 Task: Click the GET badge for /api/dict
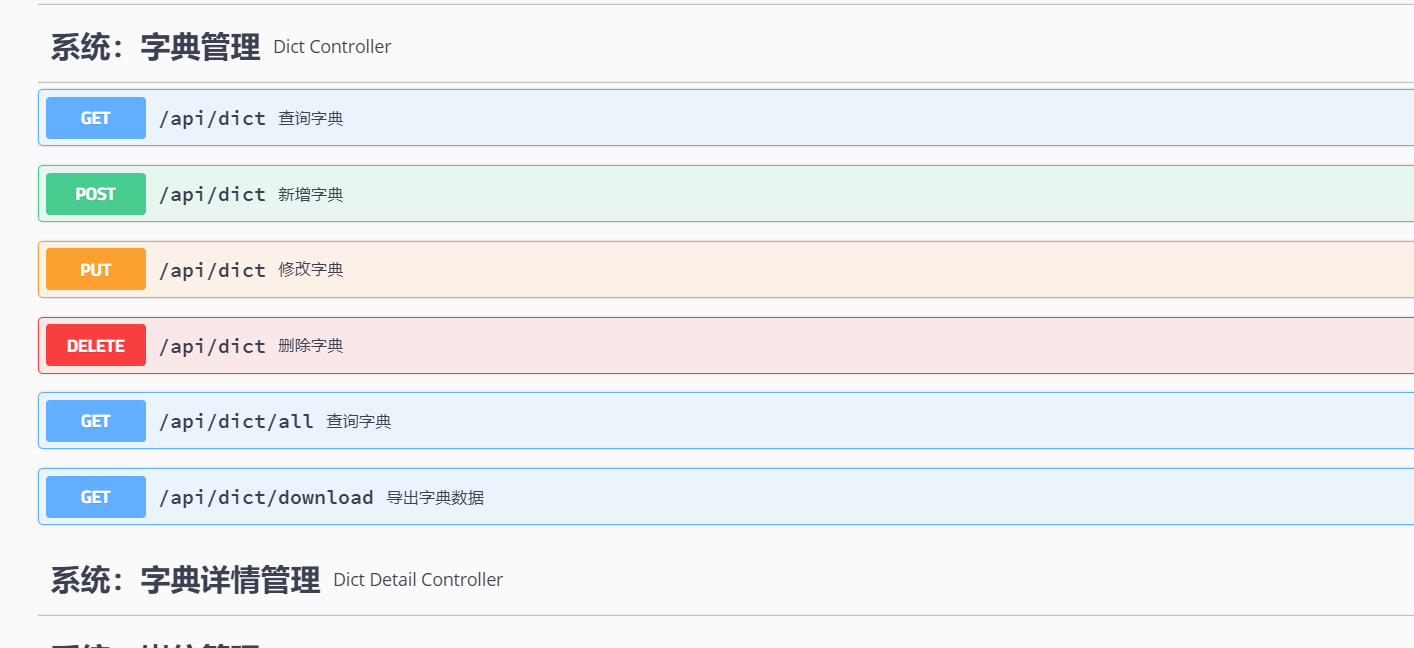coord(96,118)
